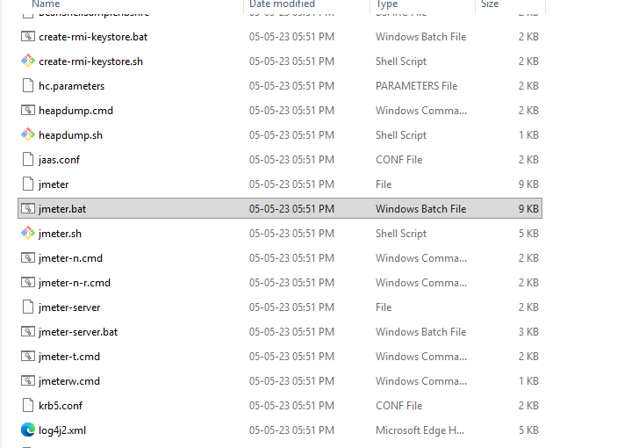Click the modified date of create-rmi-keystore.bat
Screen dimensions: 624x448
pyautogui.click(x=292, y=37)
